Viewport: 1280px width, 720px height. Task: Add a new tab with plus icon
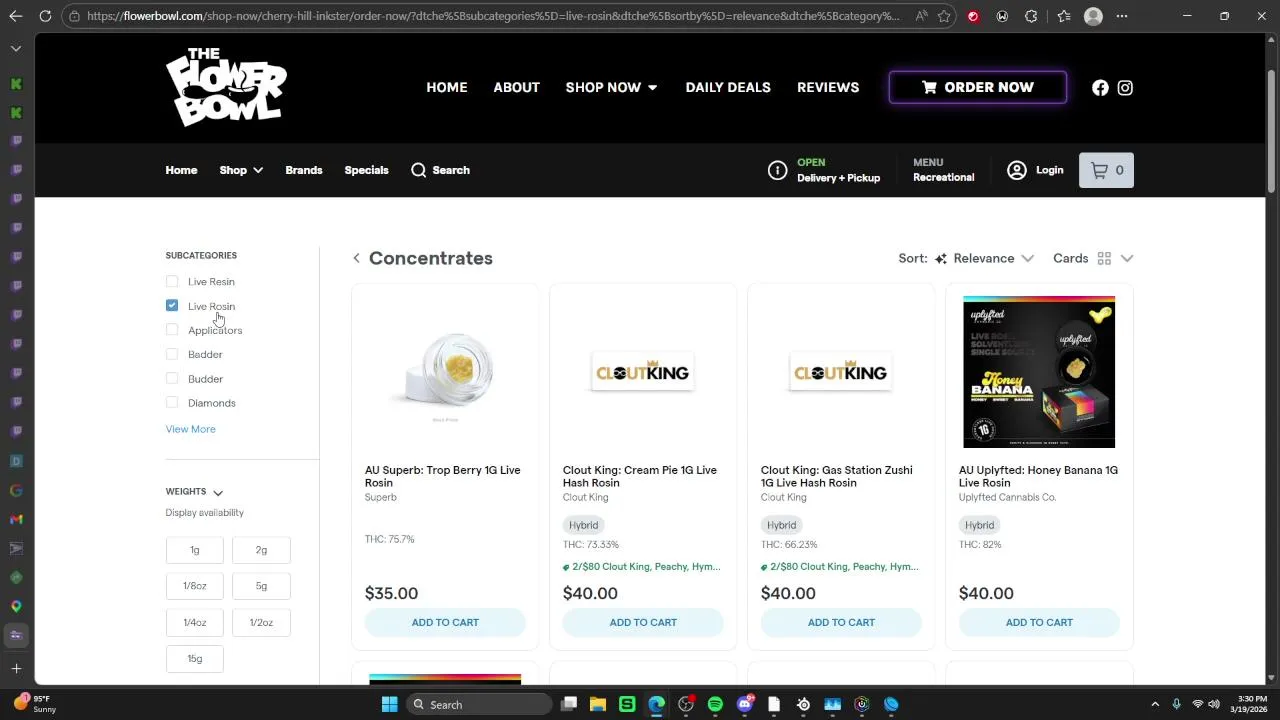(16, 668)
